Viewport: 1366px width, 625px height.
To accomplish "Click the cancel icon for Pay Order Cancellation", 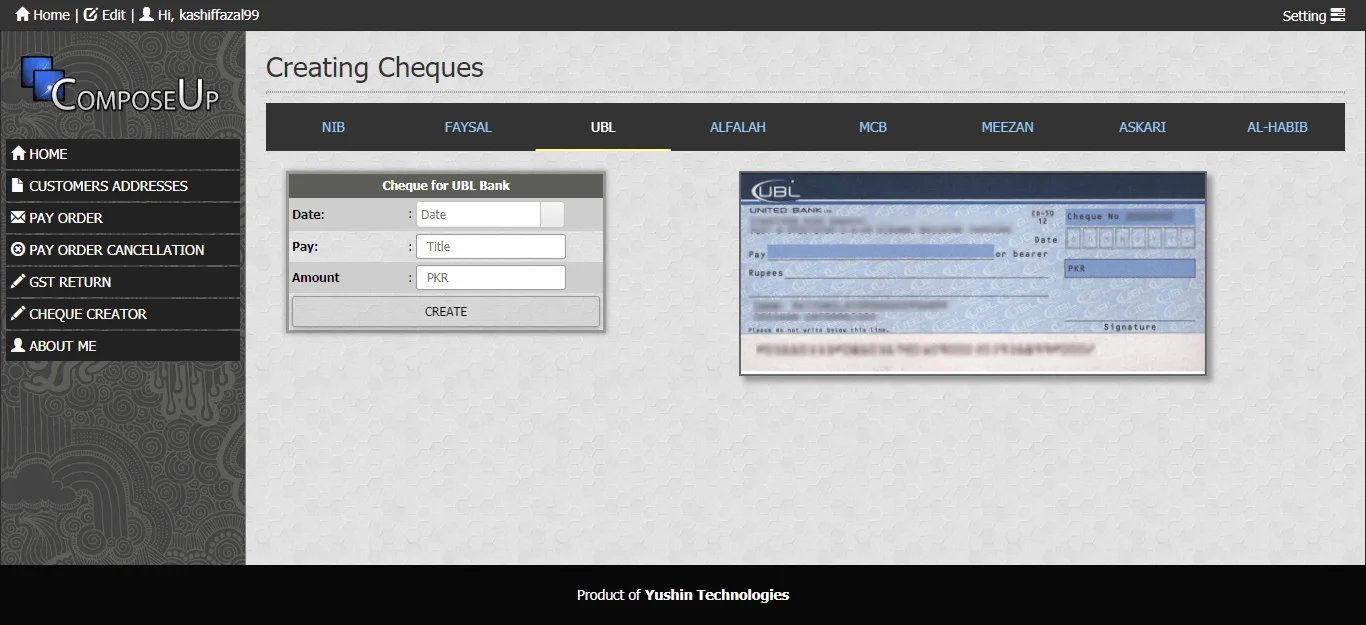I will (x=18, y=250).
